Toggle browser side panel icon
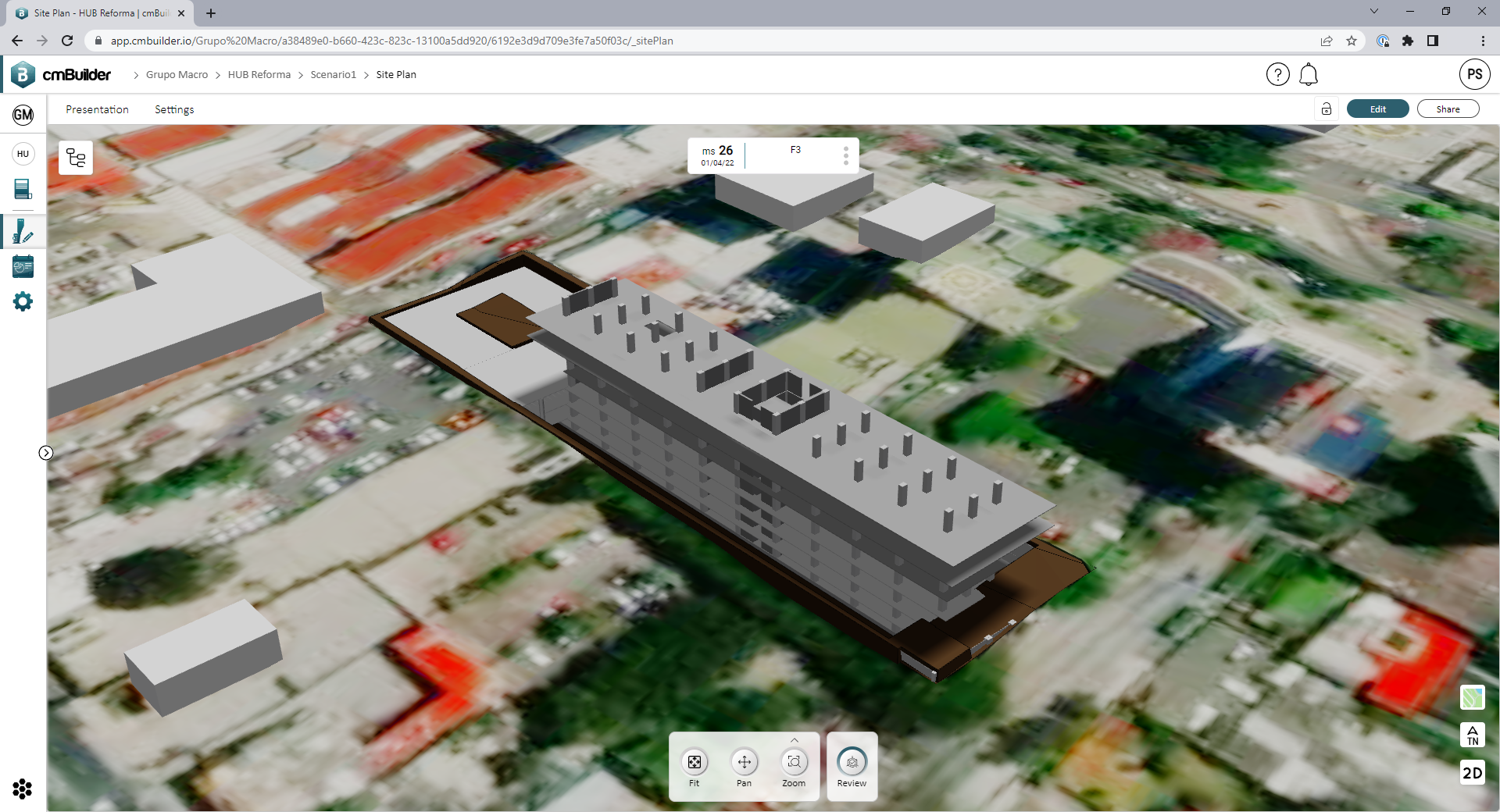The width and height of the screenshot is (1500, 812). pos(1432,41)
